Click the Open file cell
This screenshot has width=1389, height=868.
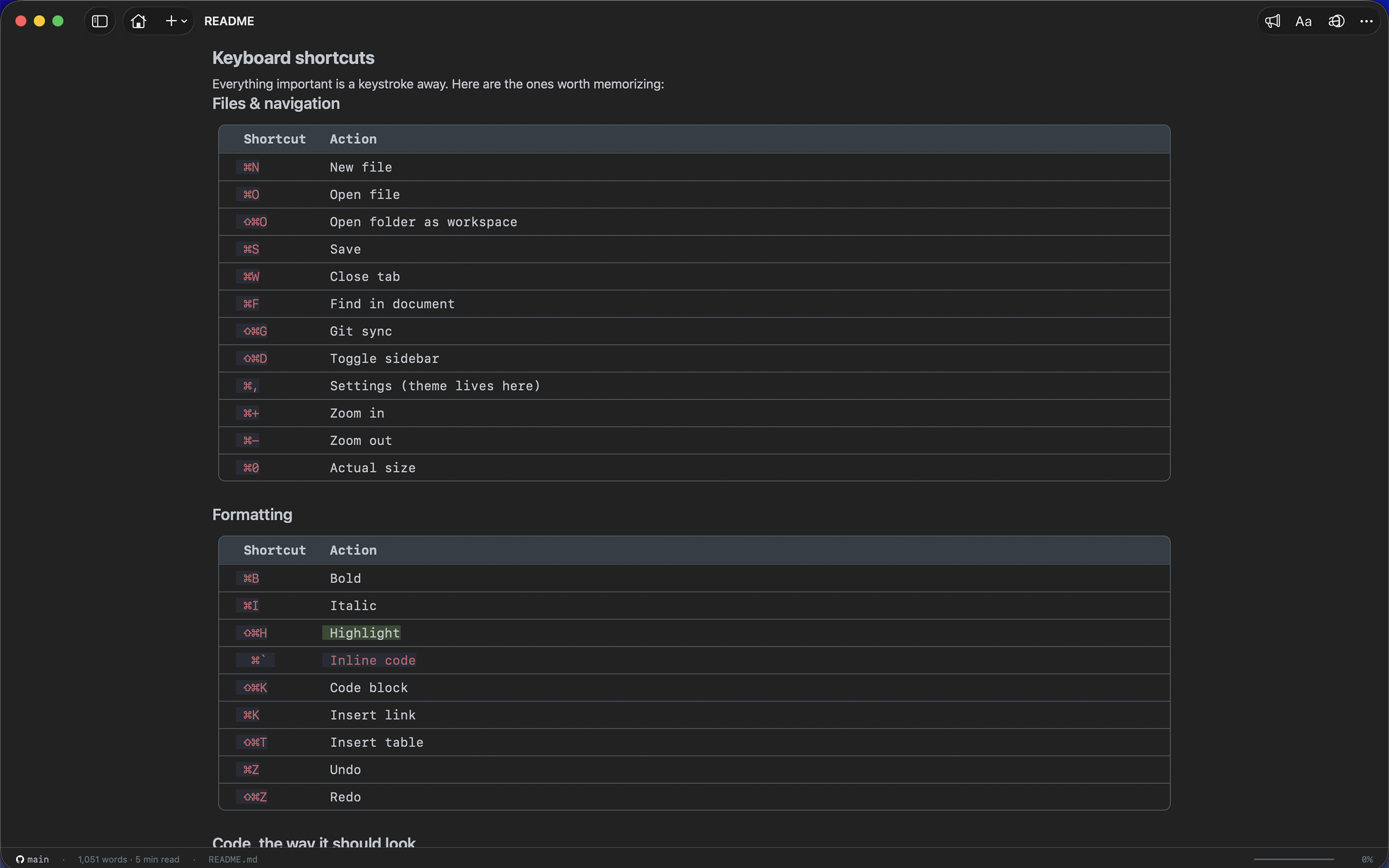[x=365, y=195]
